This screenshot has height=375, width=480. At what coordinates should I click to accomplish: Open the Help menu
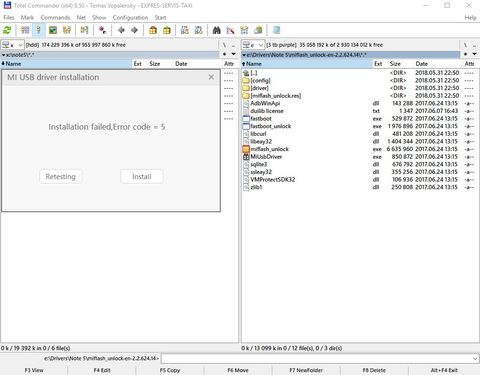(x=471, y=18)
